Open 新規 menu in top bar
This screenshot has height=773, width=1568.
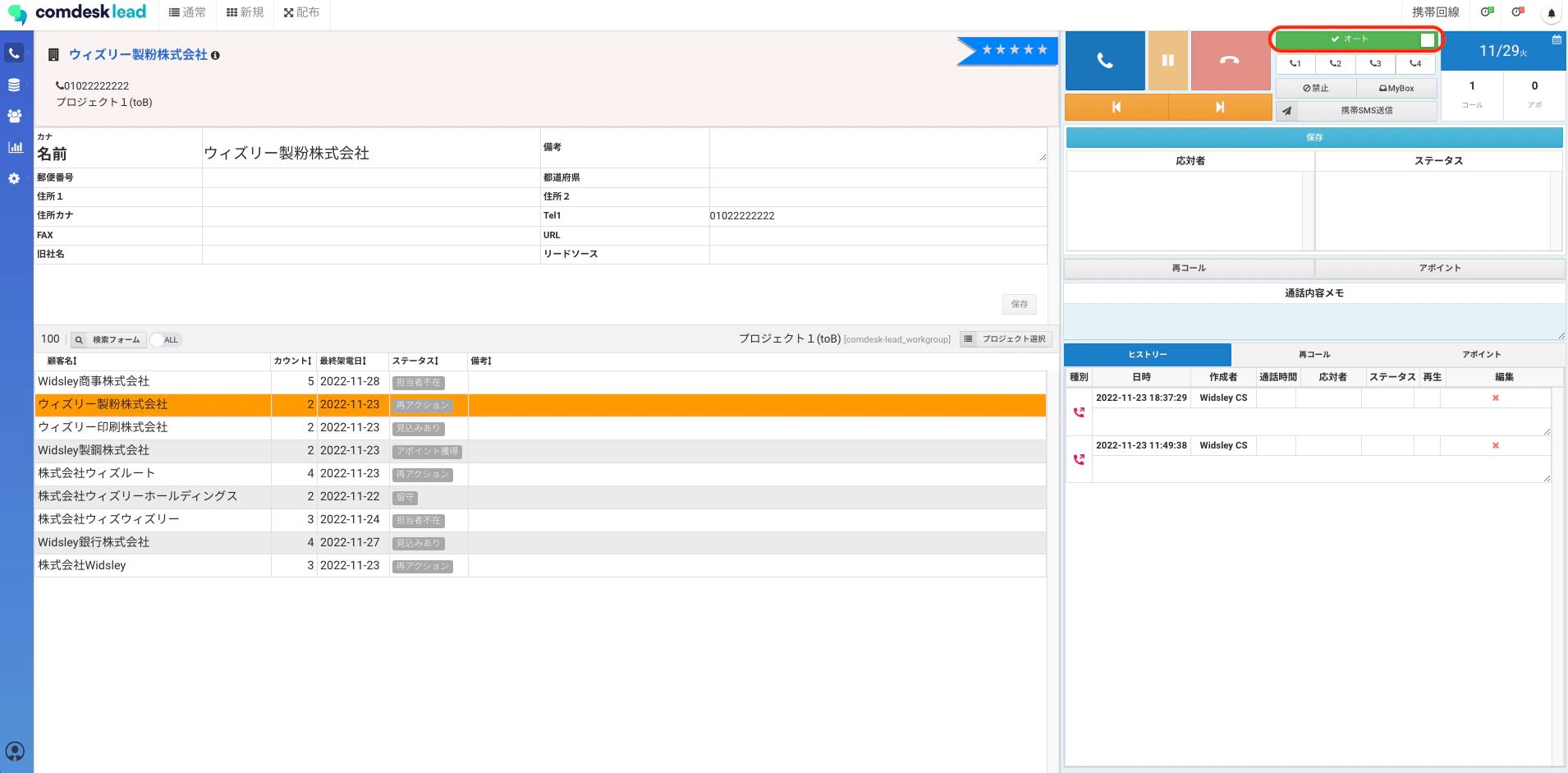point(245,12)
